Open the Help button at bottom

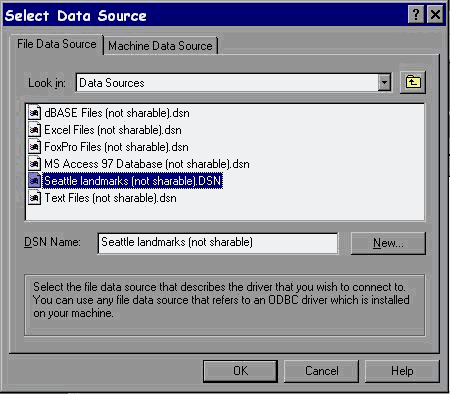click(402, 371)
